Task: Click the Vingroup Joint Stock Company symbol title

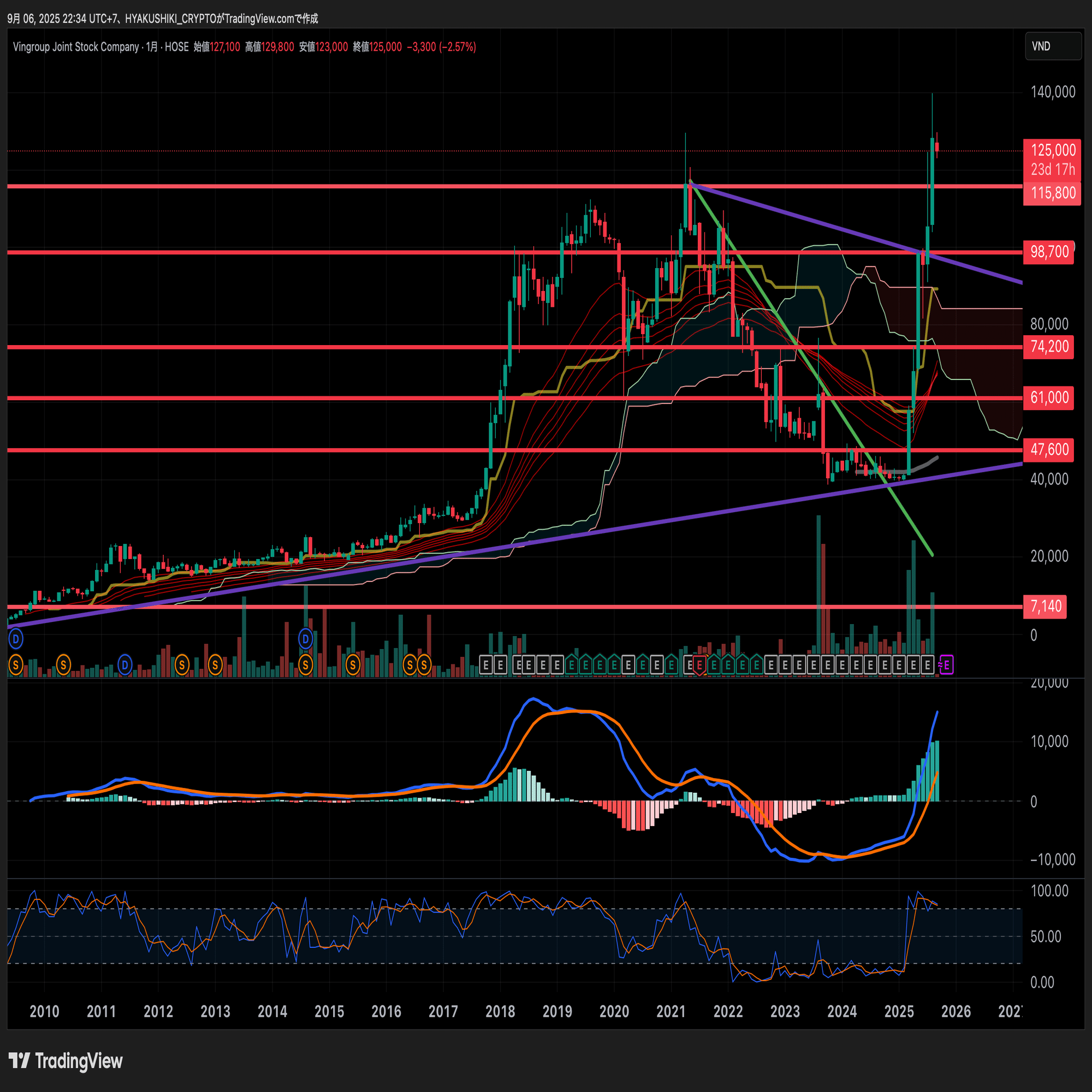Action: pos(76,47)
